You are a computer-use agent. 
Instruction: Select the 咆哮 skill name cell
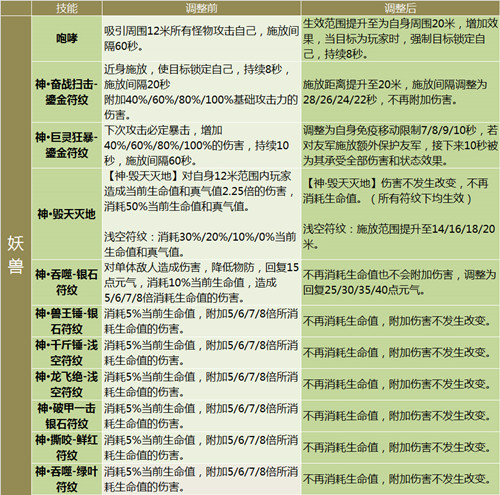tap(67, 38)
